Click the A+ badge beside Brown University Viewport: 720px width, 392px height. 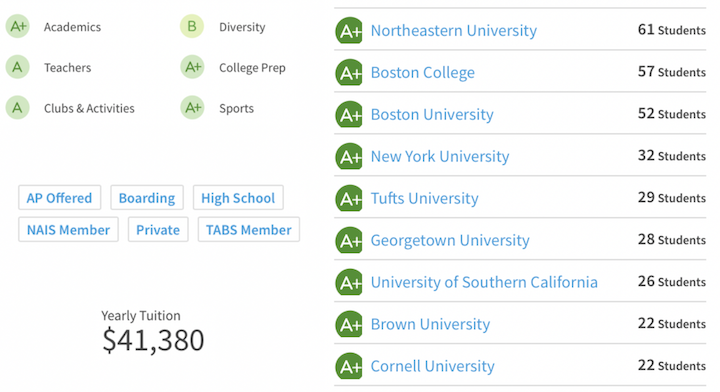[349, 324]
